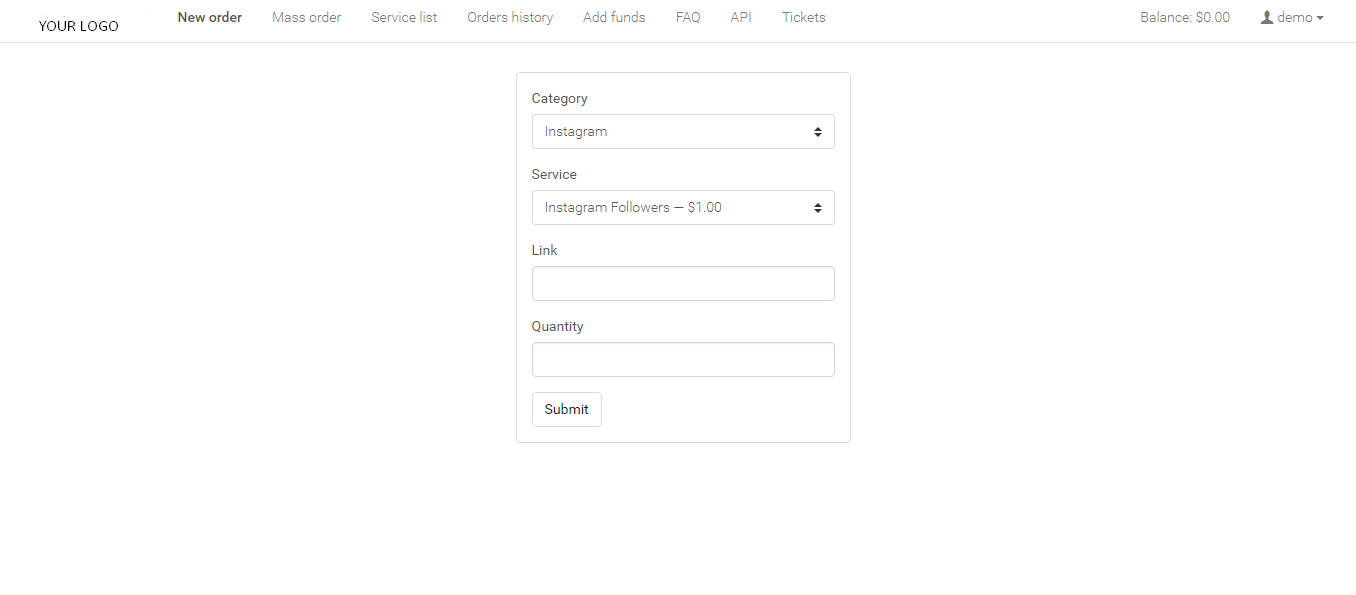
Task: Click the Balance: $0.00 indicator
Action: coord(1184,17)
